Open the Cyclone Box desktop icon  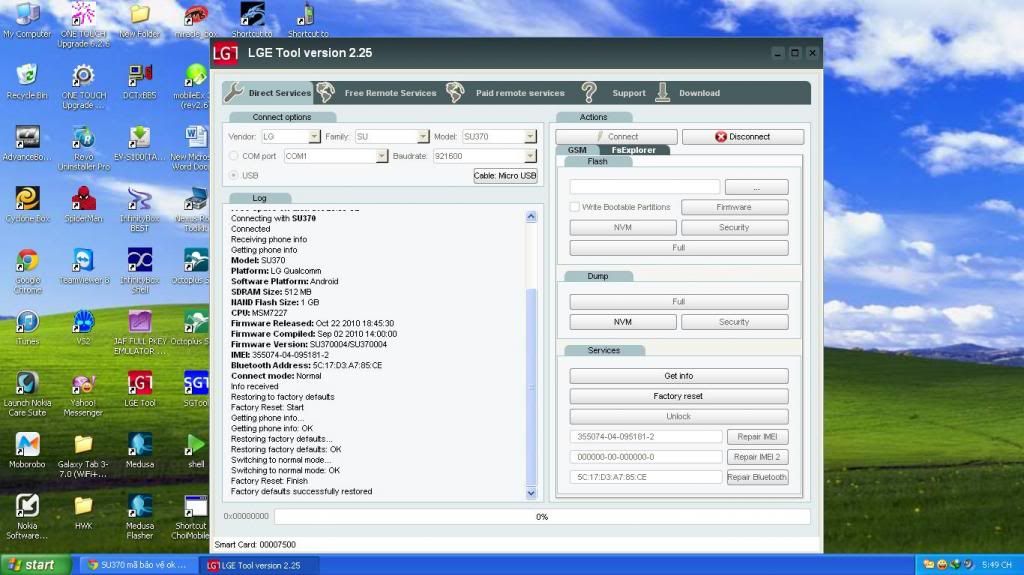coord(27,204)
